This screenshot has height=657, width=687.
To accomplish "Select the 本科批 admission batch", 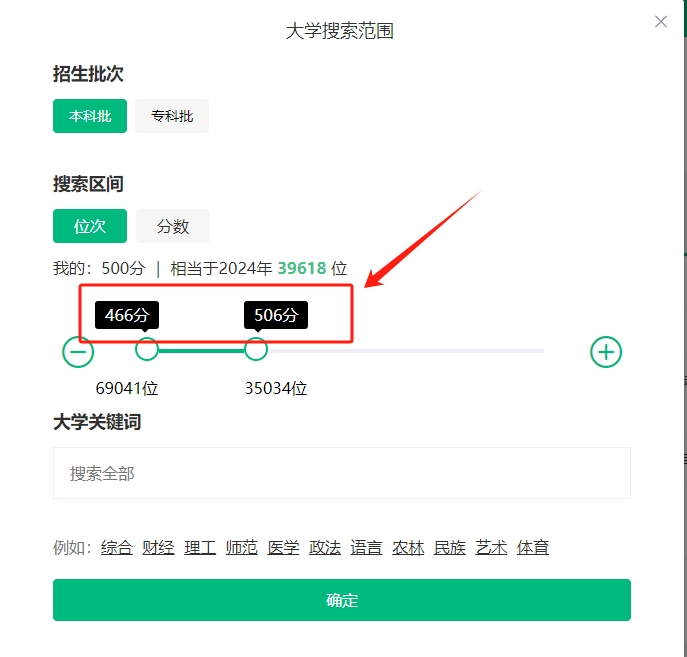I will (90, 116).
